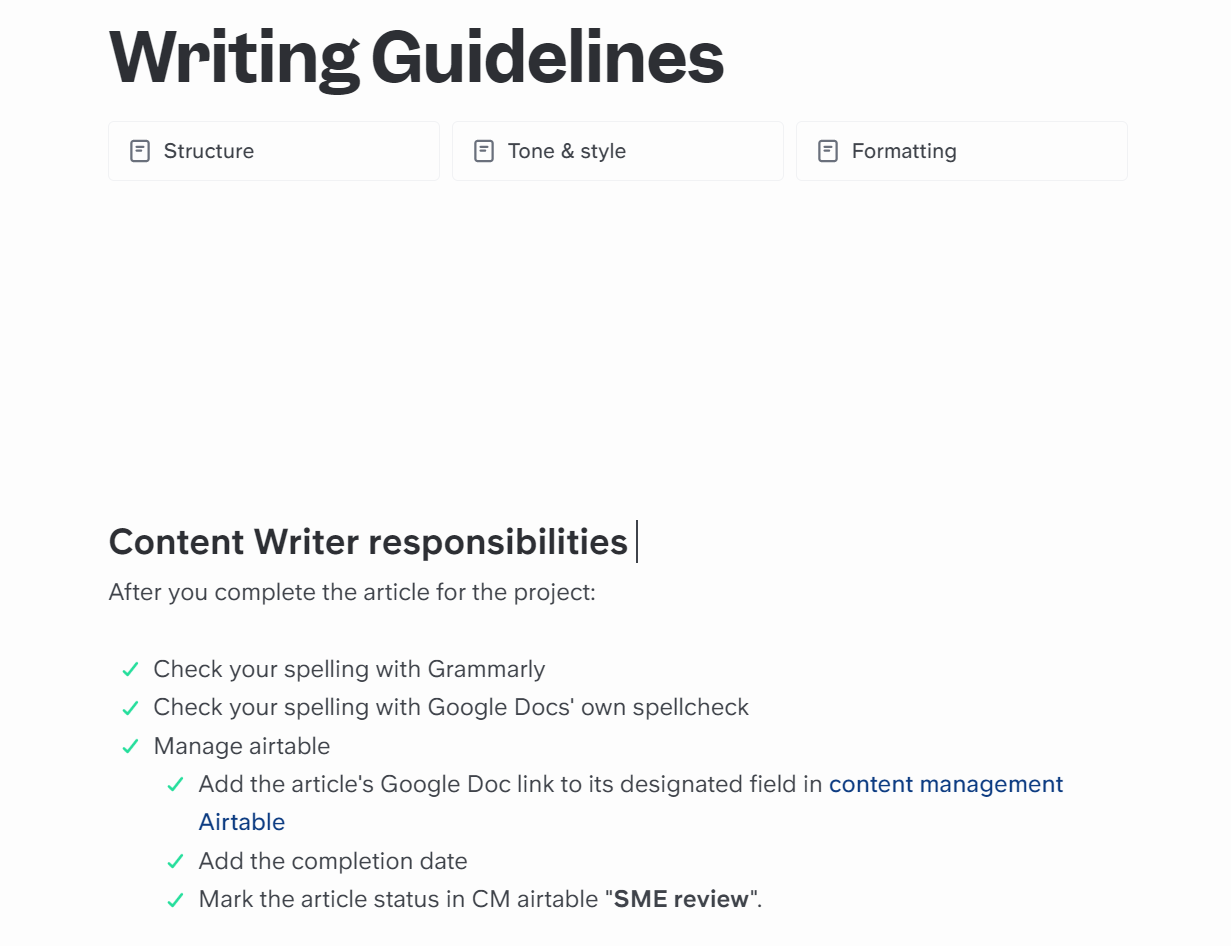Open the Structure page card
Image resolution: width=1231 pixels, height=946 pixels.
coord(274,151)
